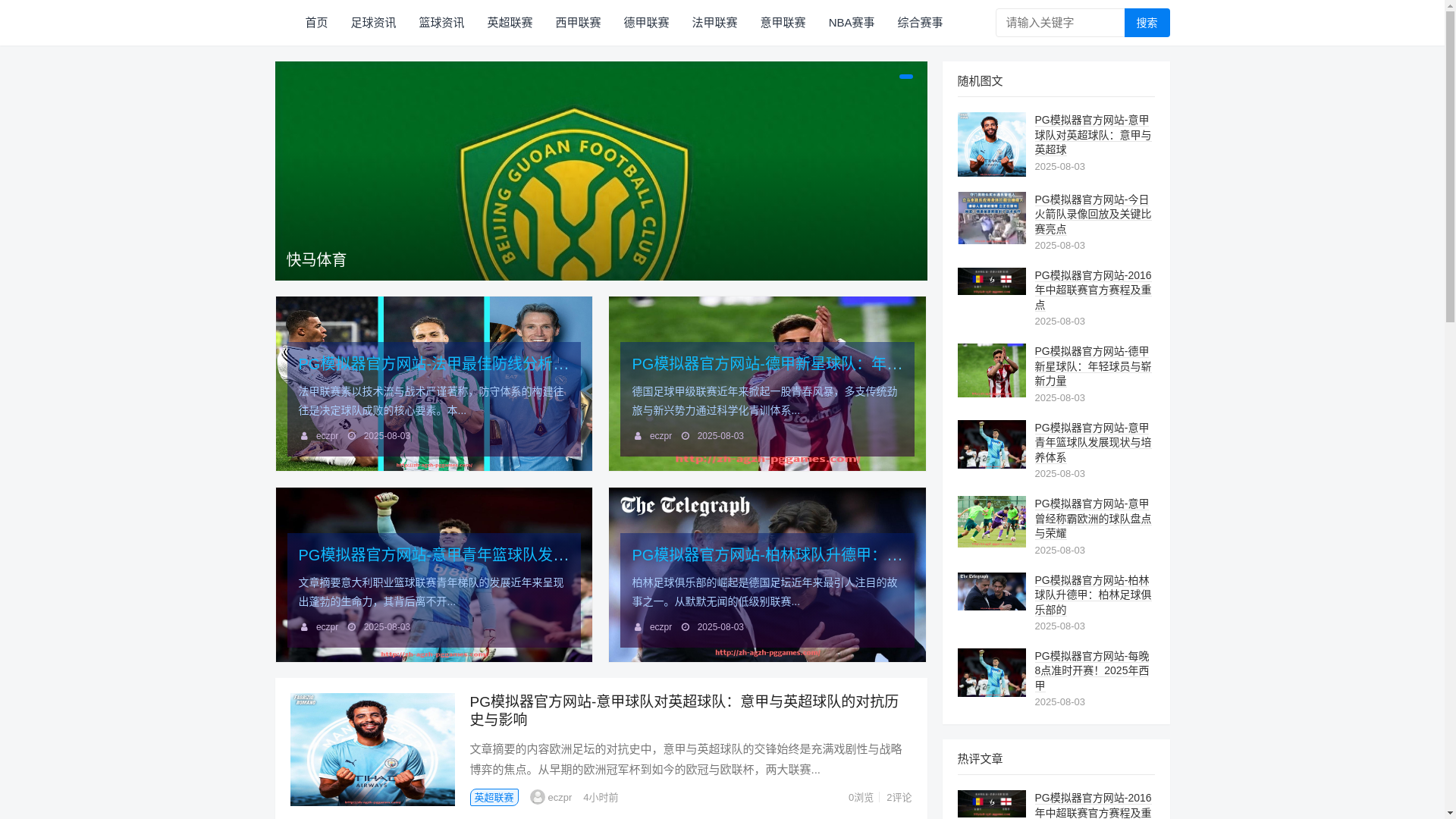
Task: Open random list flag thumbnail for 2016年中超联赛
Action: pyautogui.click(x=991, y=281)
